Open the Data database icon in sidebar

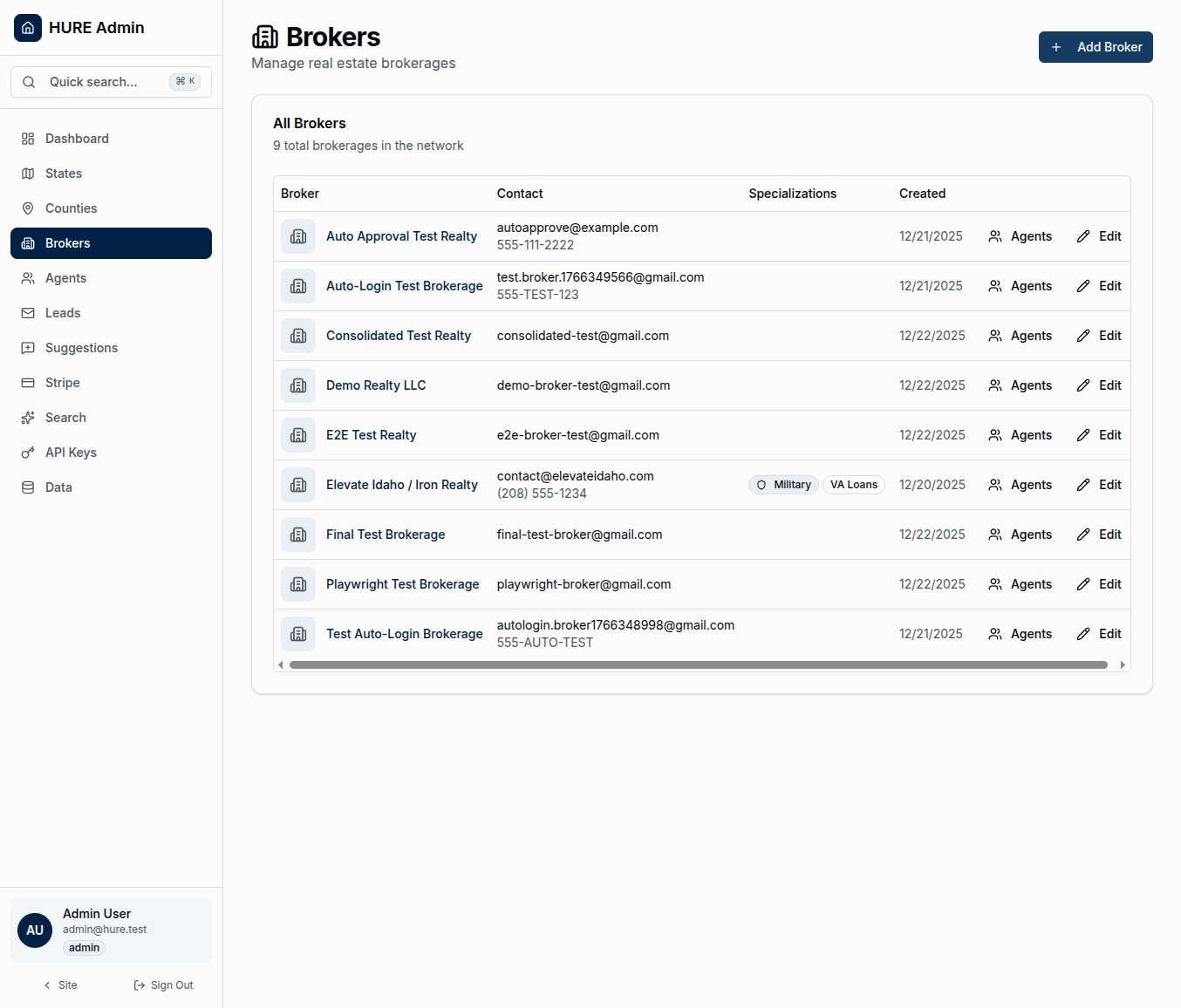27,487
